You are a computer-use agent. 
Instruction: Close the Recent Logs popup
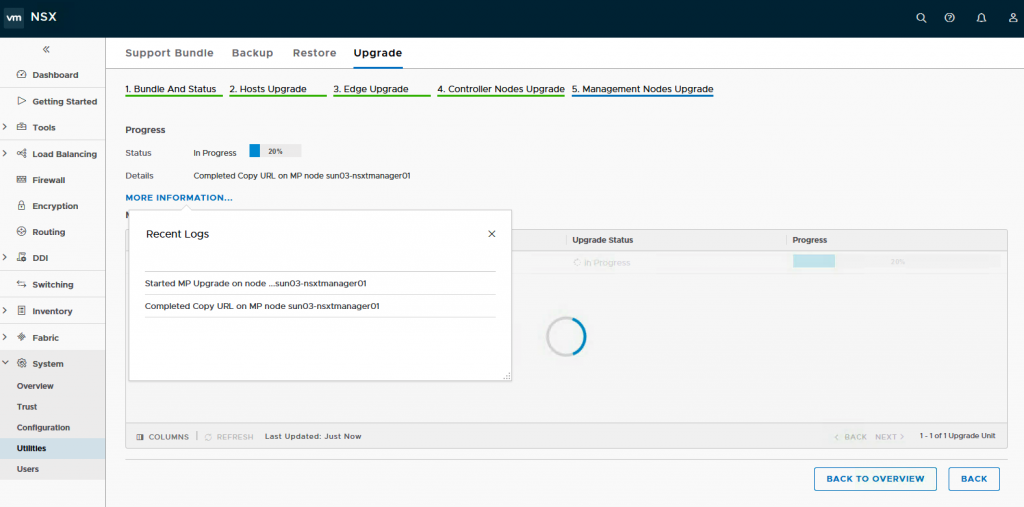[492, 234]
